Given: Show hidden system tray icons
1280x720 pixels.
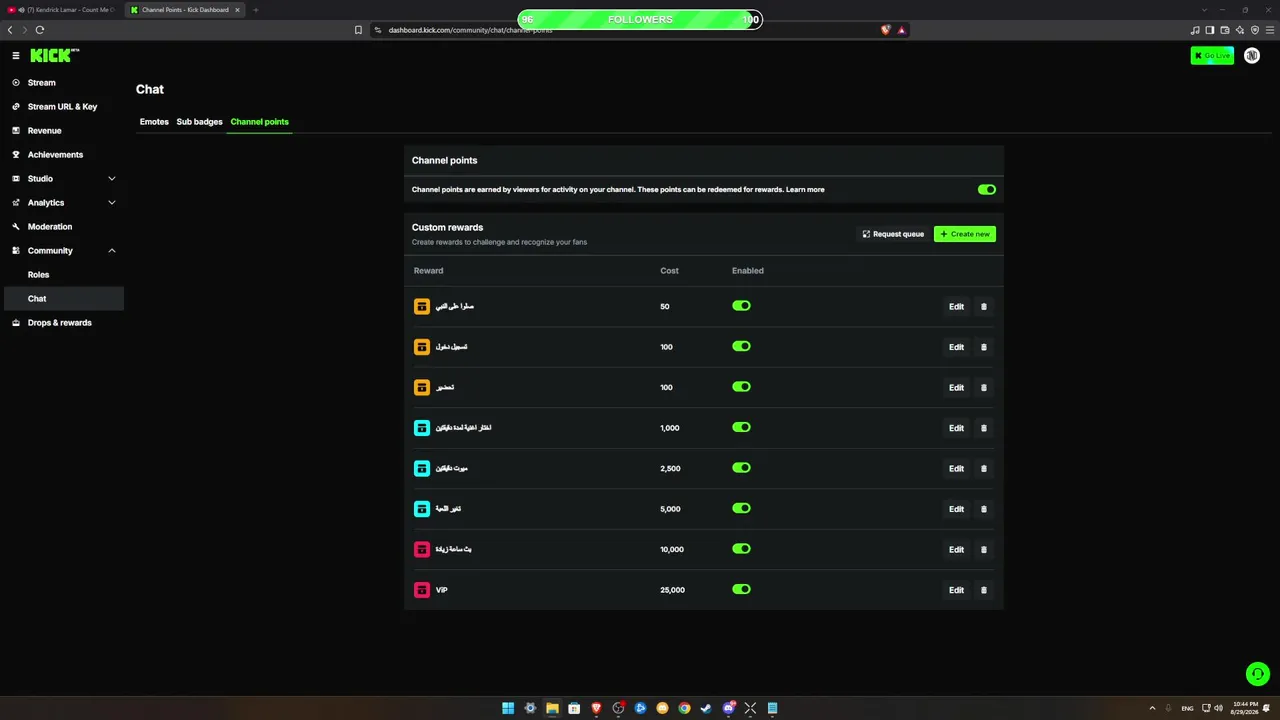Looking at the screenshot, I should (x=1152, y=708).
